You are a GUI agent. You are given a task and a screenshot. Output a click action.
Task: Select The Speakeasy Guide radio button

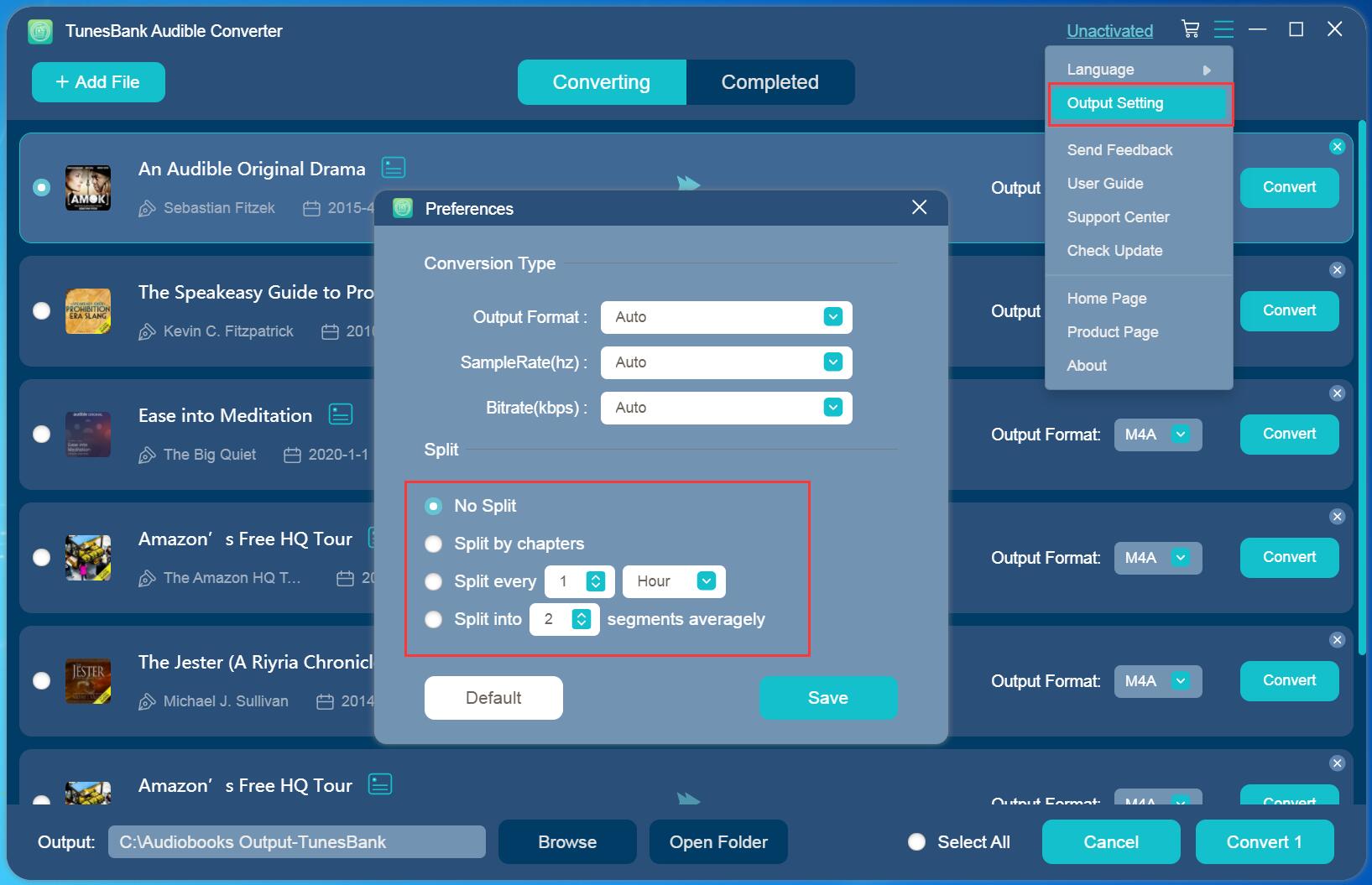point(41,311)
